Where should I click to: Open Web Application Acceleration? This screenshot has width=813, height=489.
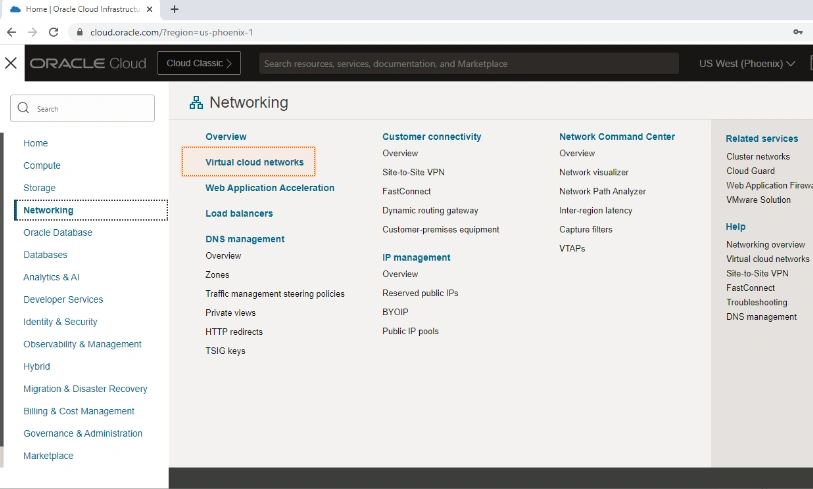(x=270, y=188)
